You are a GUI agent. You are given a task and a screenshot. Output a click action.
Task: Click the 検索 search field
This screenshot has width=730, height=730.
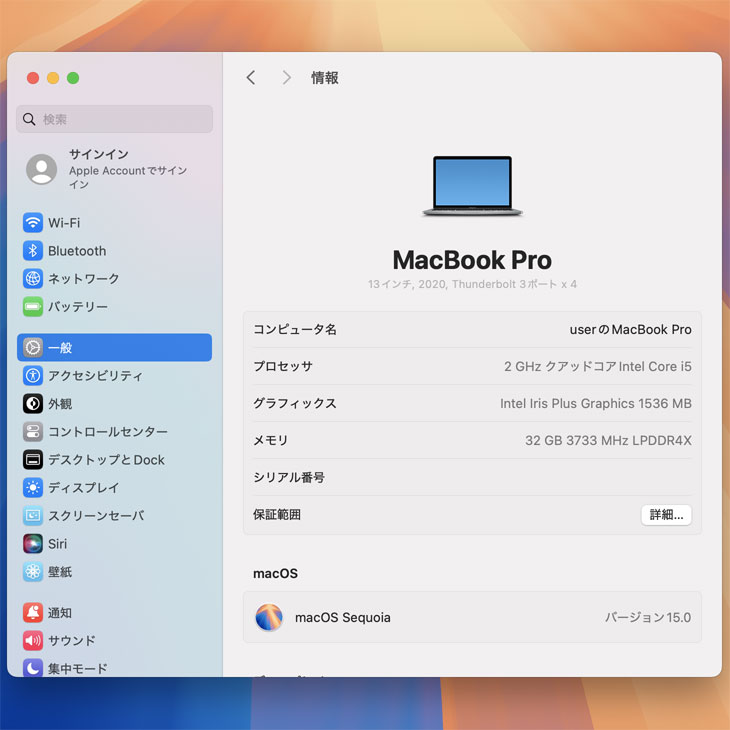point(115,119)
